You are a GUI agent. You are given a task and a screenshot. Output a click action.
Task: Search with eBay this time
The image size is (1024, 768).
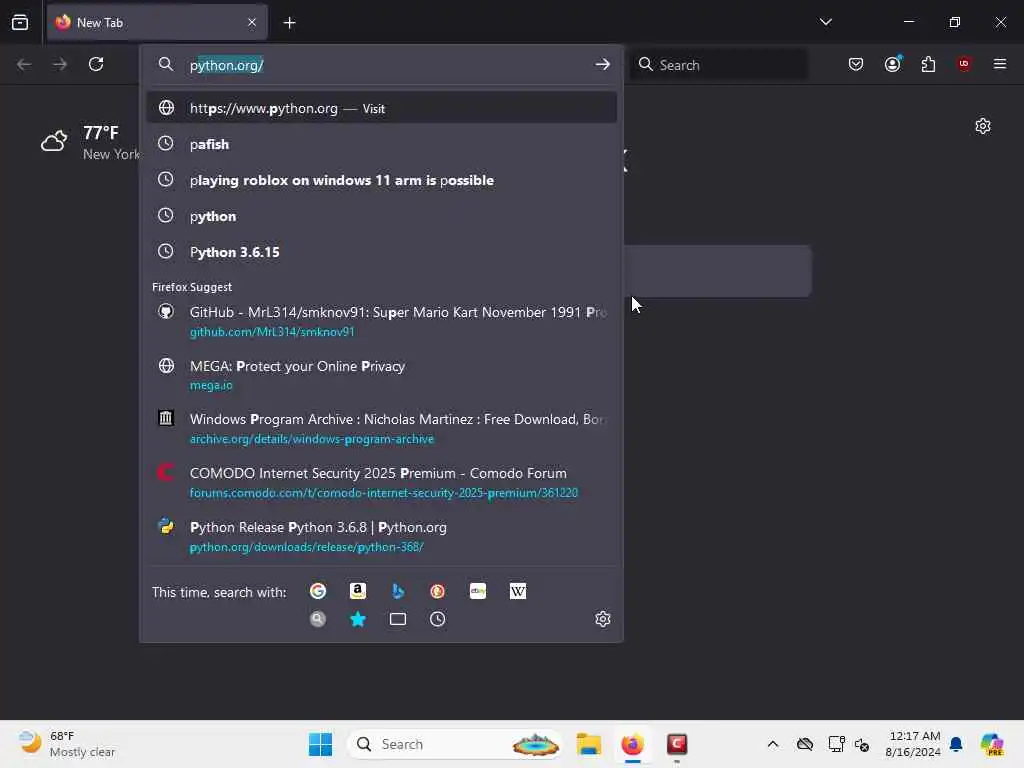[x=478, y=591]
